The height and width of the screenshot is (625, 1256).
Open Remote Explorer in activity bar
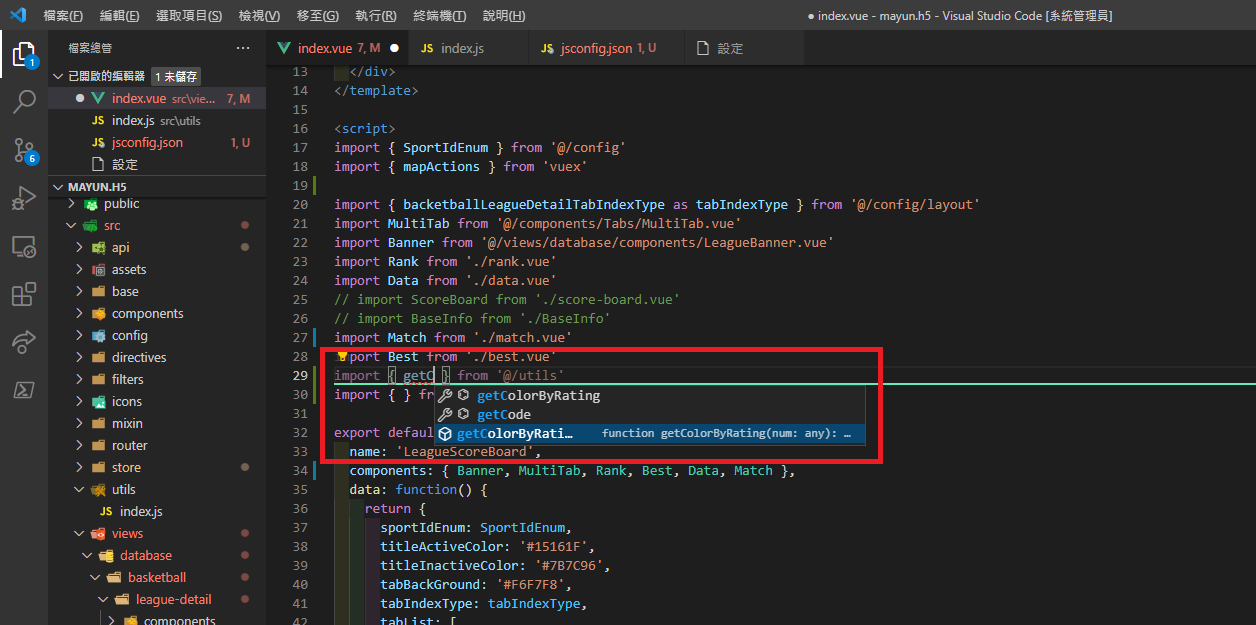[x=24, y=247]
